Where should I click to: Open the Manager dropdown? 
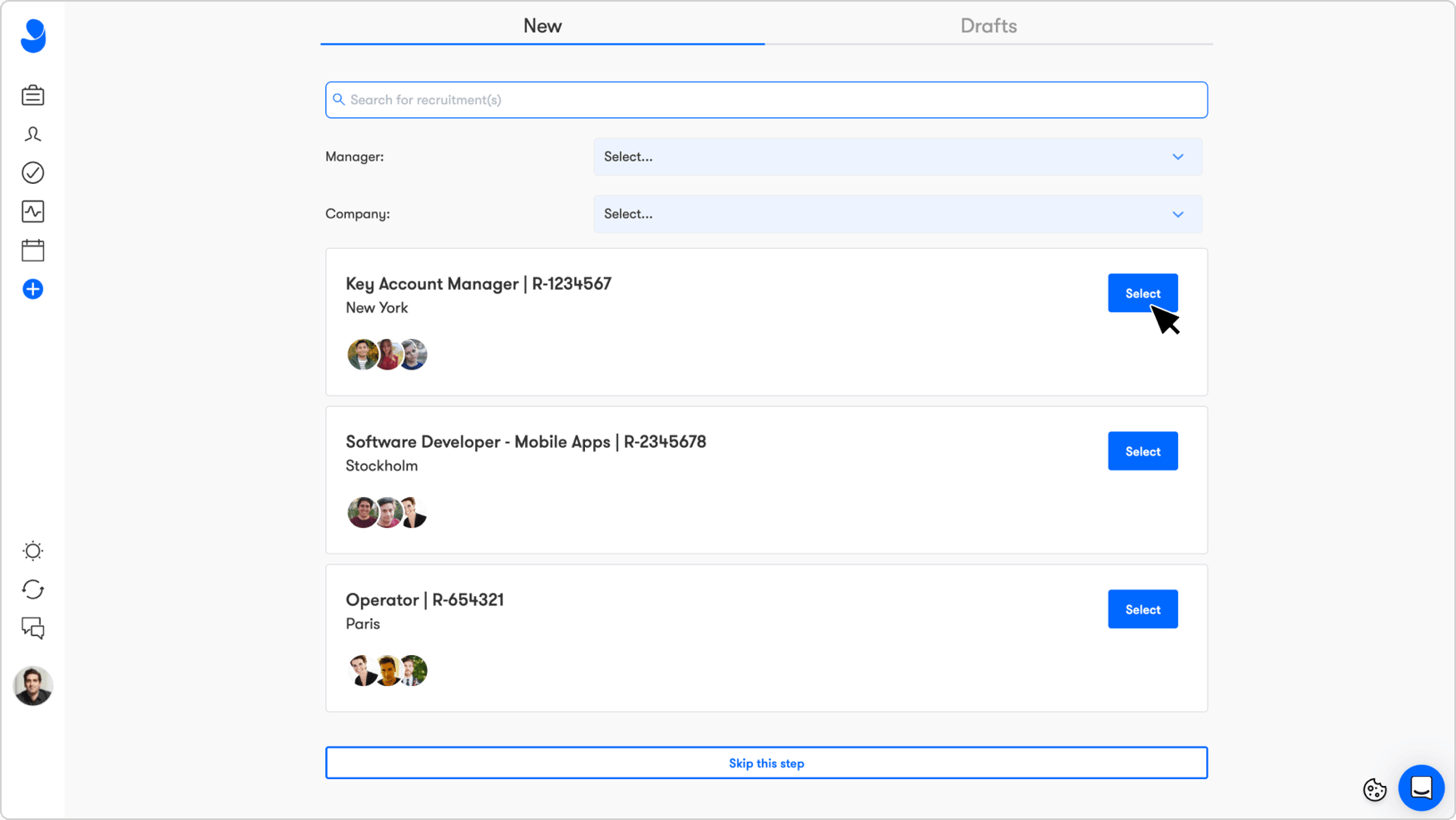pos(897,157)
